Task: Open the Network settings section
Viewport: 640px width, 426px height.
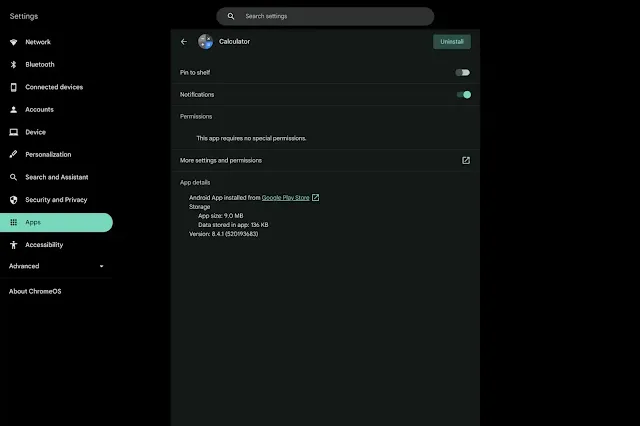Action: tap(56, 42)
